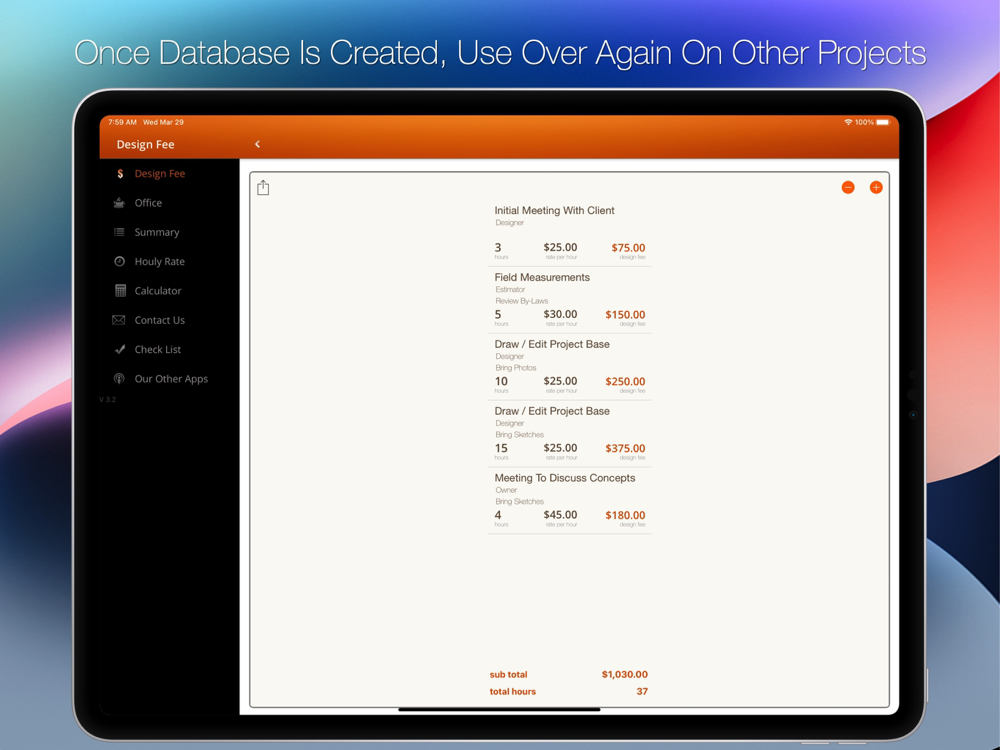Click the 7:59 AM time in status bar
The image size is (1000, 750).
tap(122, 122)
